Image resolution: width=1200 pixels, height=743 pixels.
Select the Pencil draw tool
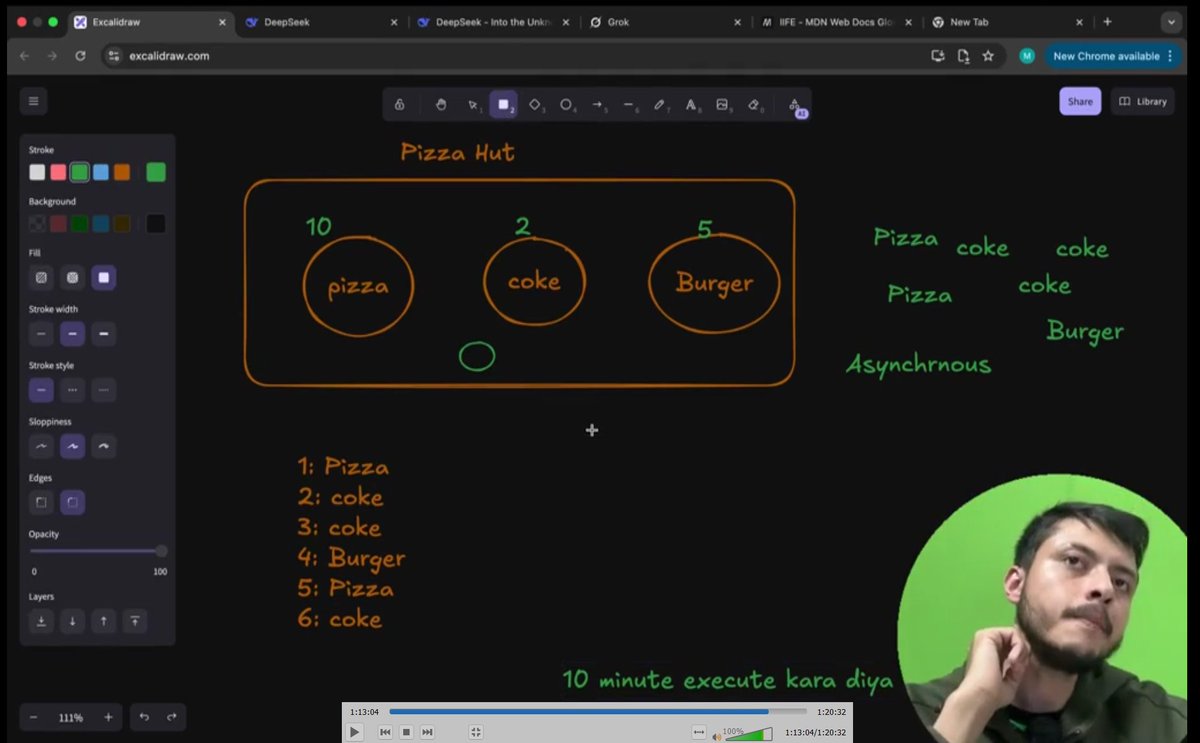660,104
